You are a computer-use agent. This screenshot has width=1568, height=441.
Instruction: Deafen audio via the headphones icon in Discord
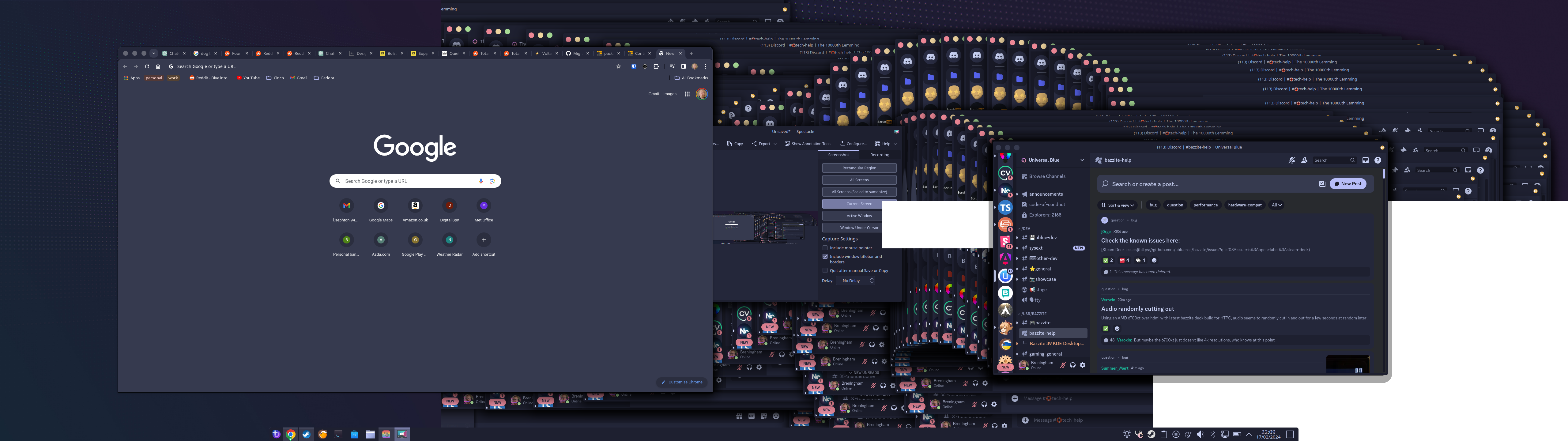pyautogui.click(x=1072, y=365)
